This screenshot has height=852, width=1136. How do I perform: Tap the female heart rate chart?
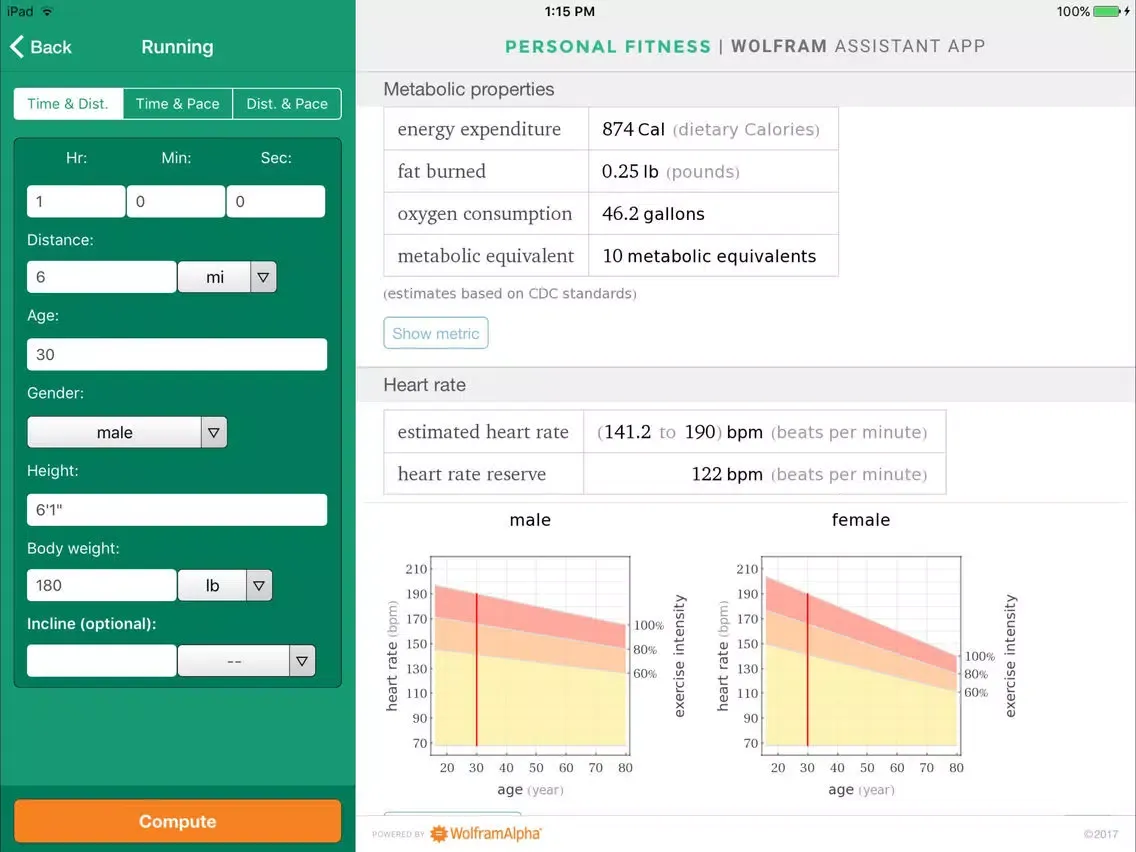pos(862,656)
